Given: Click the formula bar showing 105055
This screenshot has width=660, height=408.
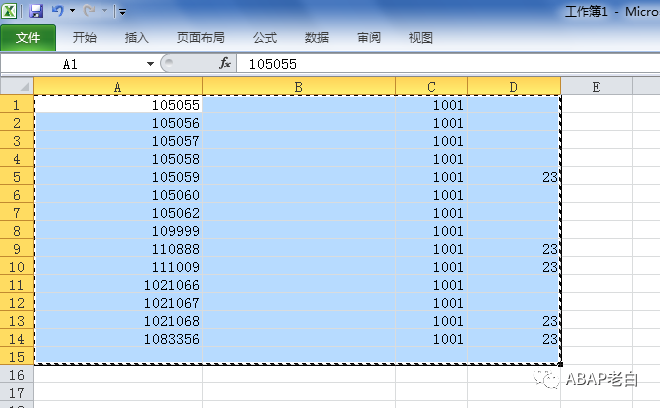Looking at the screenshot, I should [x=448, y=64].
